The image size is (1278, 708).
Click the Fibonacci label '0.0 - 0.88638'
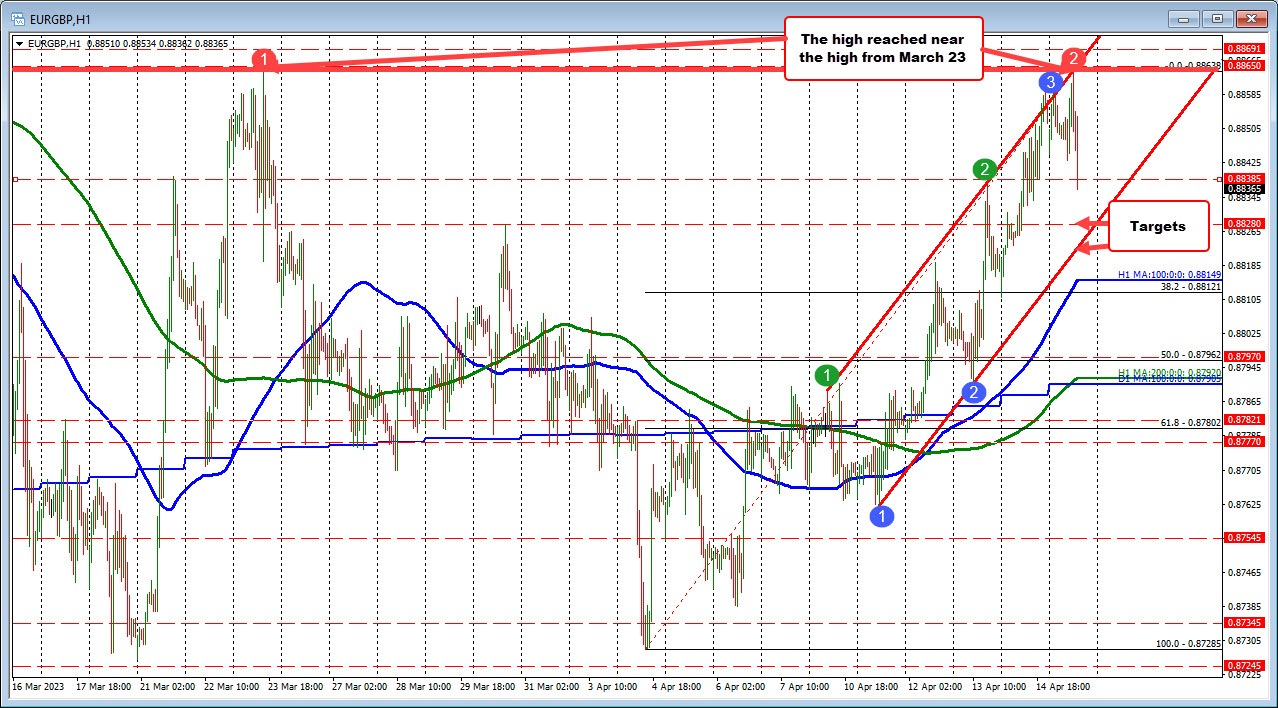[1195, 65]
